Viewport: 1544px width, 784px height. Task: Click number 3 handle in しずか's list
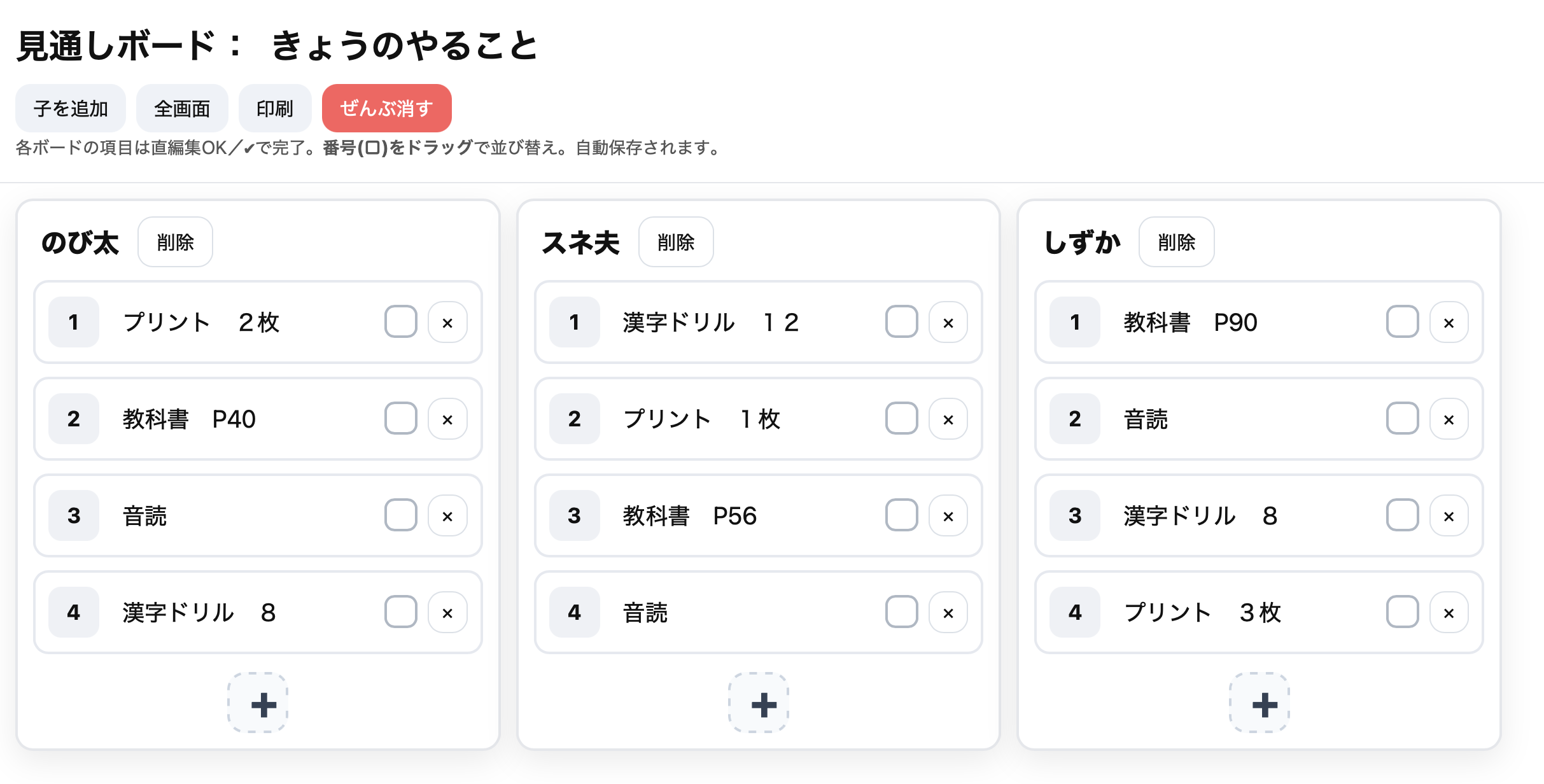pyautogui.click(x=1074, y=515)
